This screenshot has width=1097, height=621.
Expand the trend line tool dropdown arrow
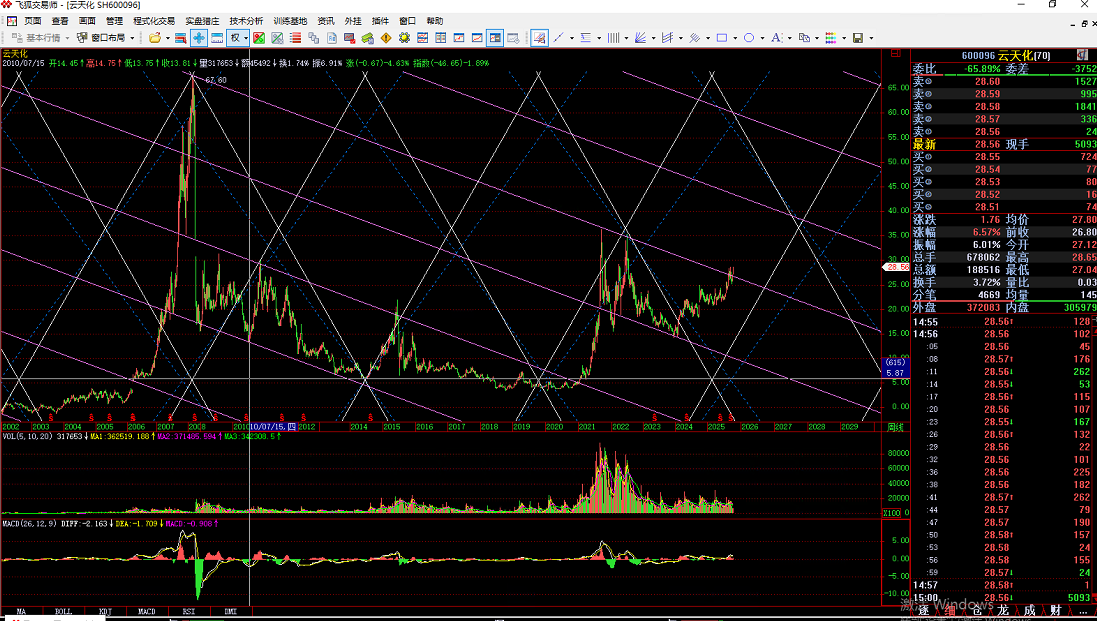tap(572, 38)
